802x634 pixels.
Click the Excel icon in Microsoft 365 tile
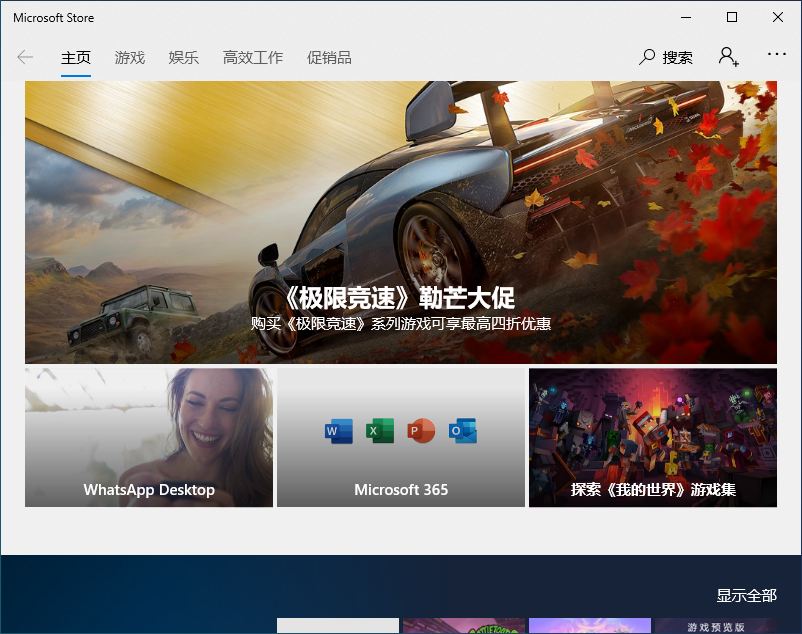[x=380, y=431]
